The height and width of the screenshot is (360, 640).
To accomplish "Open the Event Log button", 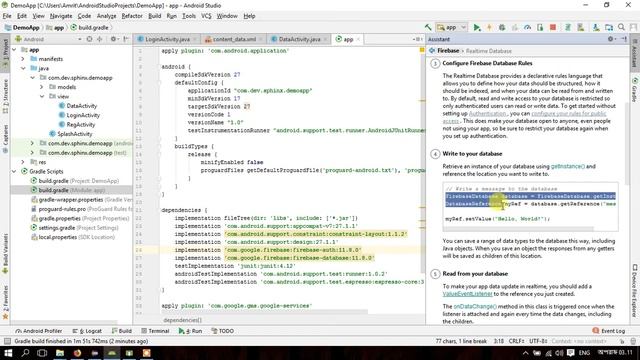I will tap(609, 331).
